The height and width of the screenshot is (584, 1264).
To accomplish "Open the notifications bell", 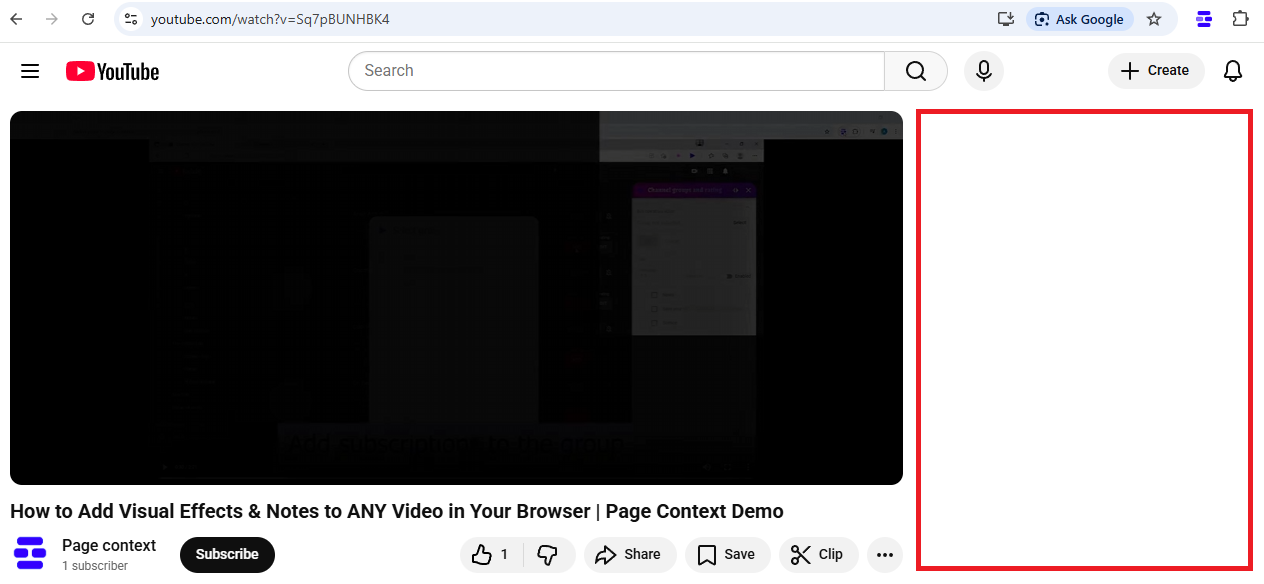I will click(x=1234, y=71).
